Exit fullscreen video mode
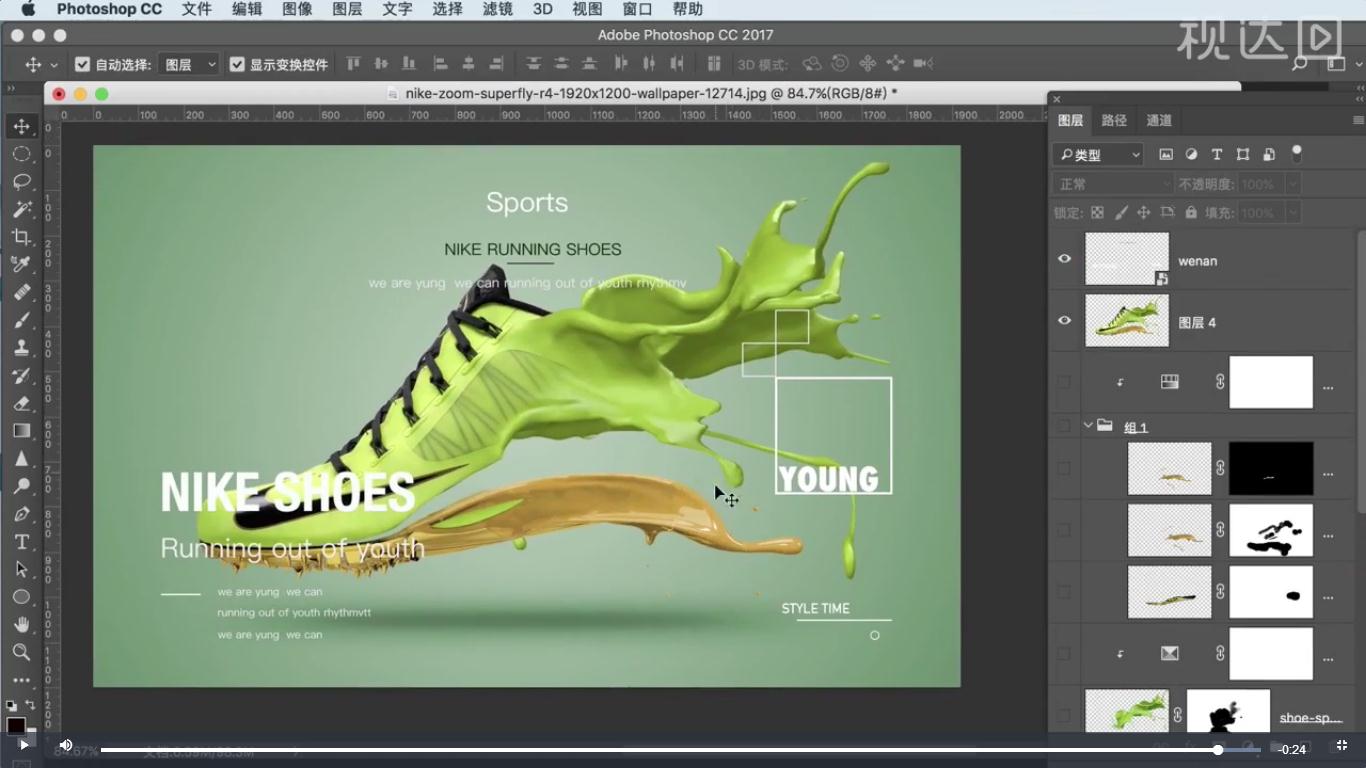1366x768 pixels. click(1342, 746)
